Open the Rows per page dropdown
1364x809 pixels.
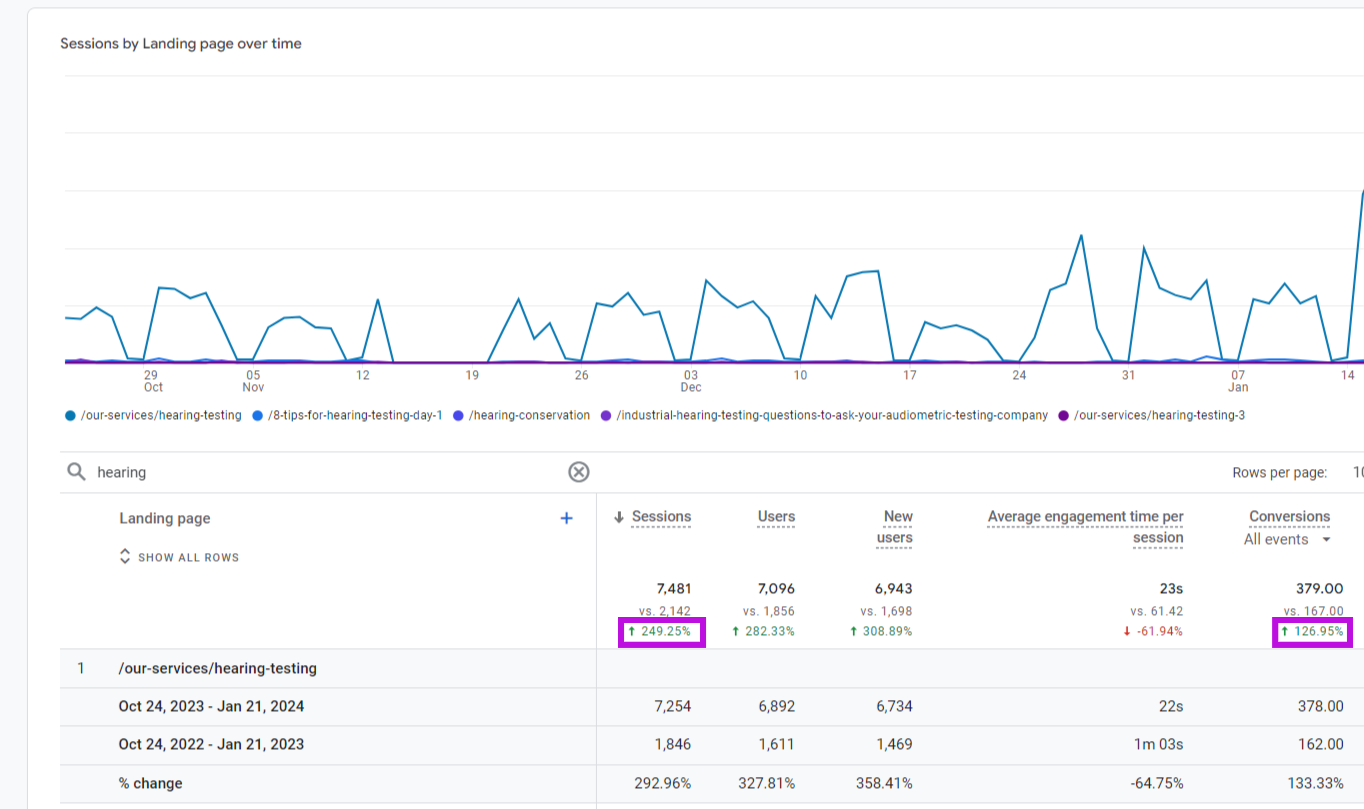tap(1357, 471)
